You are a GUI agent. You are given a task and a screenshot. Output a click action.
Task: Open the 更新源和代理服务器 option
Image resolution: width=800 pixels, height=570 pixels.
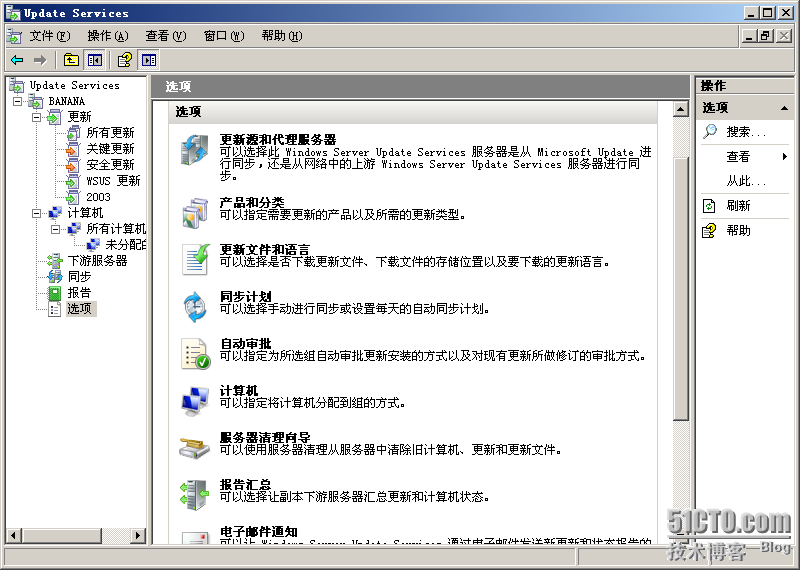pyautogui.click(x=278, y=139)
